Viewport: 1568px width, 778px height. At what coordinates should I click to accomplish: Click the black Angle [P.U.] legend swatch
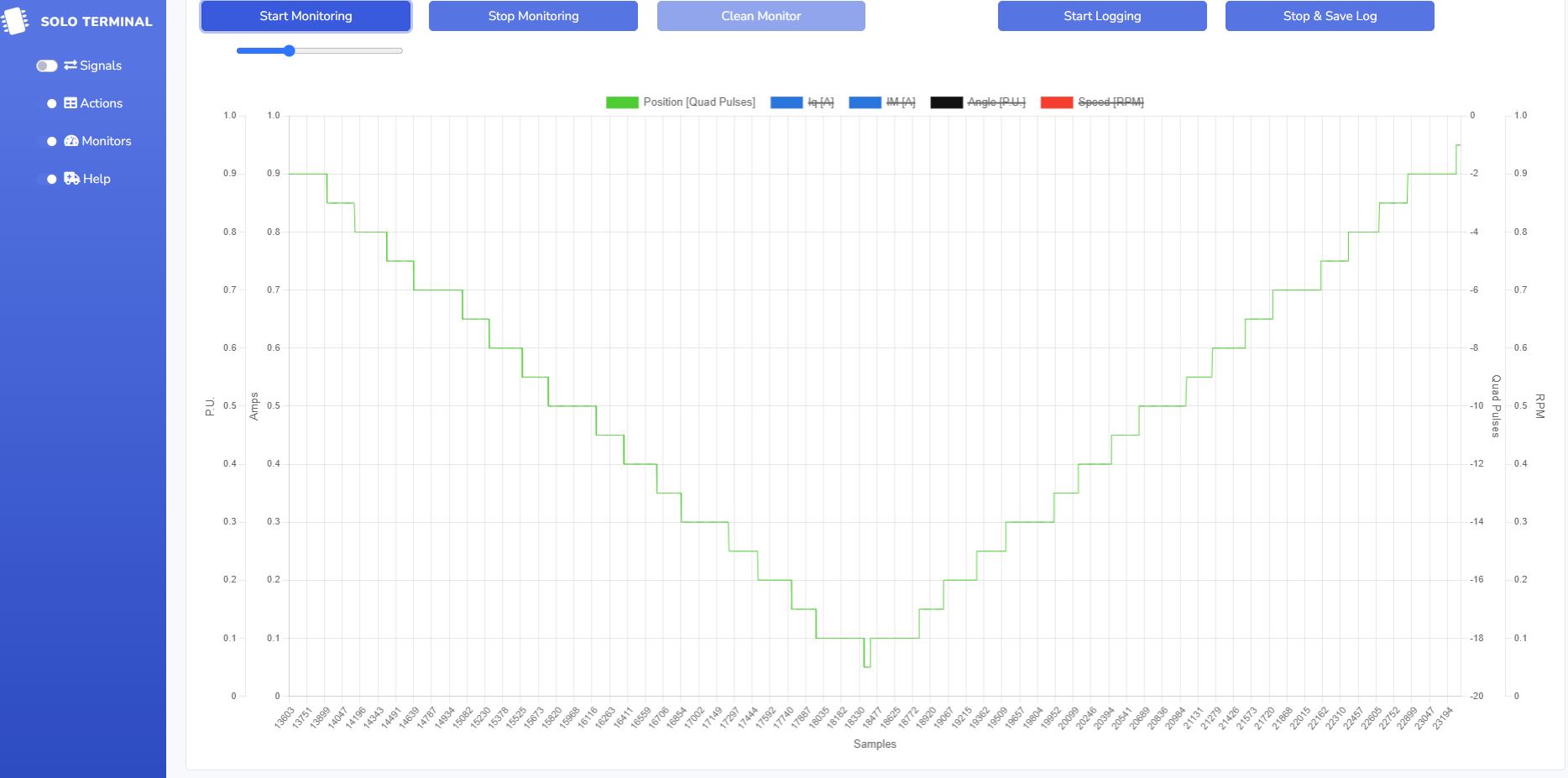[x=946, y=102]
